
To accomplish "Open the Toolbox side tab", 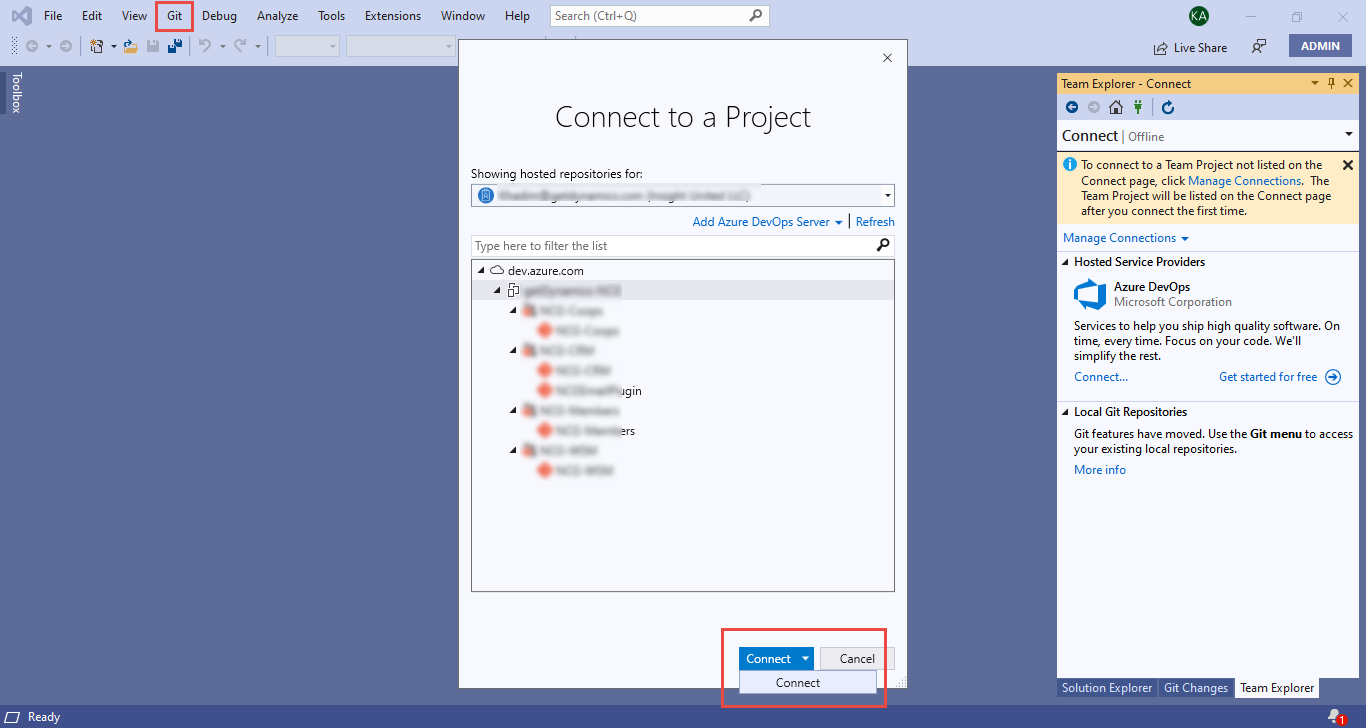I will coord(15,92).
